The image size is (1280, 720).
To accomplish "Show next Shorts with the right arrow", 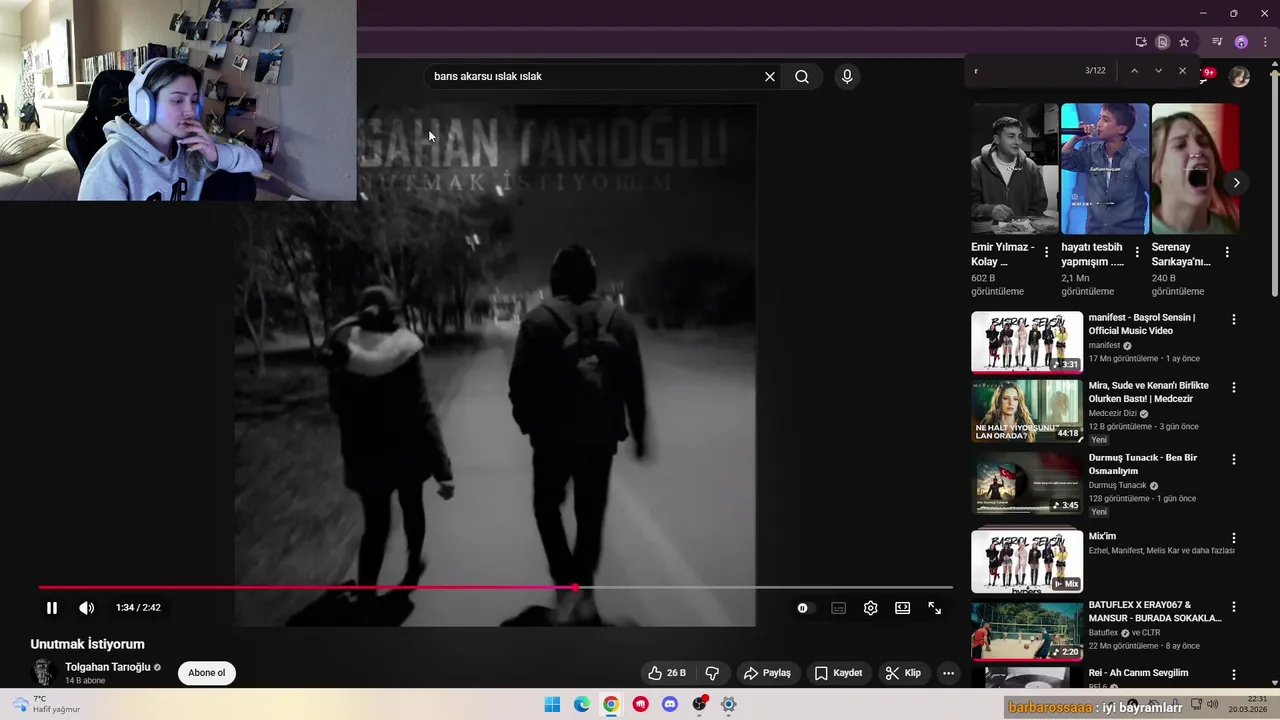I will click(1236, 183).
